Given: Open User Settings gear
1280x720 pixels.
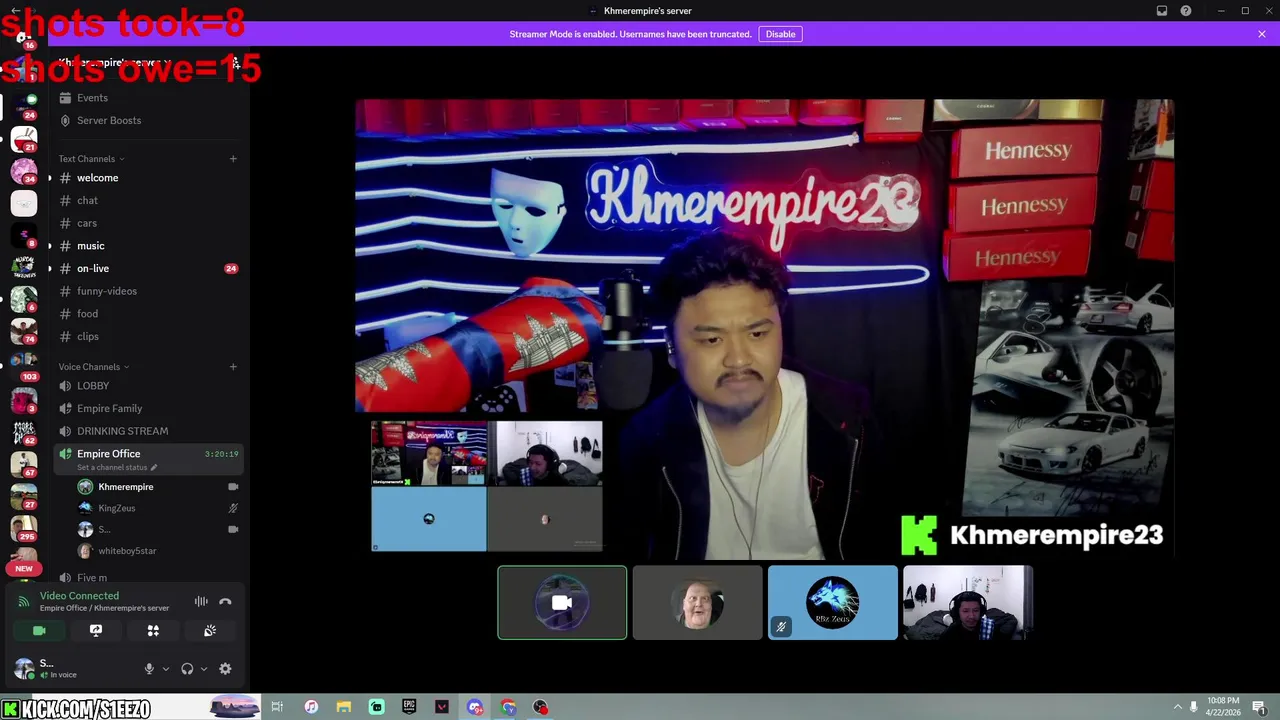Looking at the screenshot, I should (x=225, y=669).
